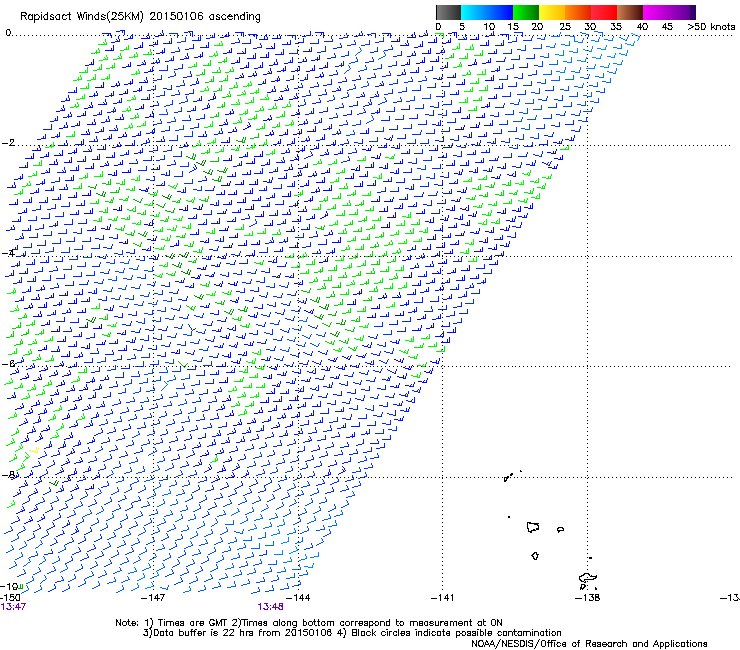Pick the dark blue legend color segment
This screenshot has width=740, height=650.
[500, 12]
